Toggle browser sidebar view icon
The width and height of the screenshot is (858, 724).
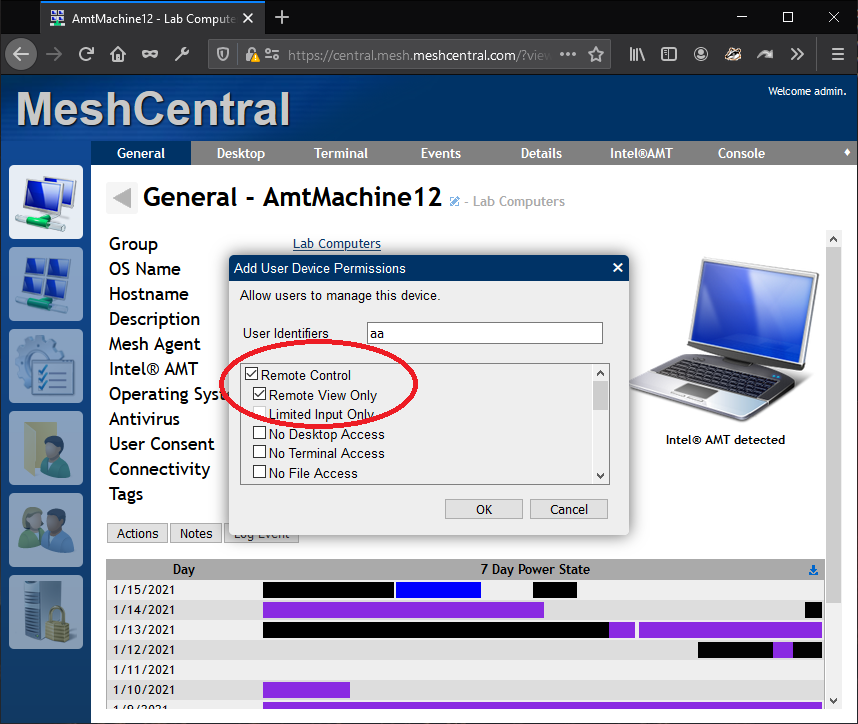click(669, 54)
